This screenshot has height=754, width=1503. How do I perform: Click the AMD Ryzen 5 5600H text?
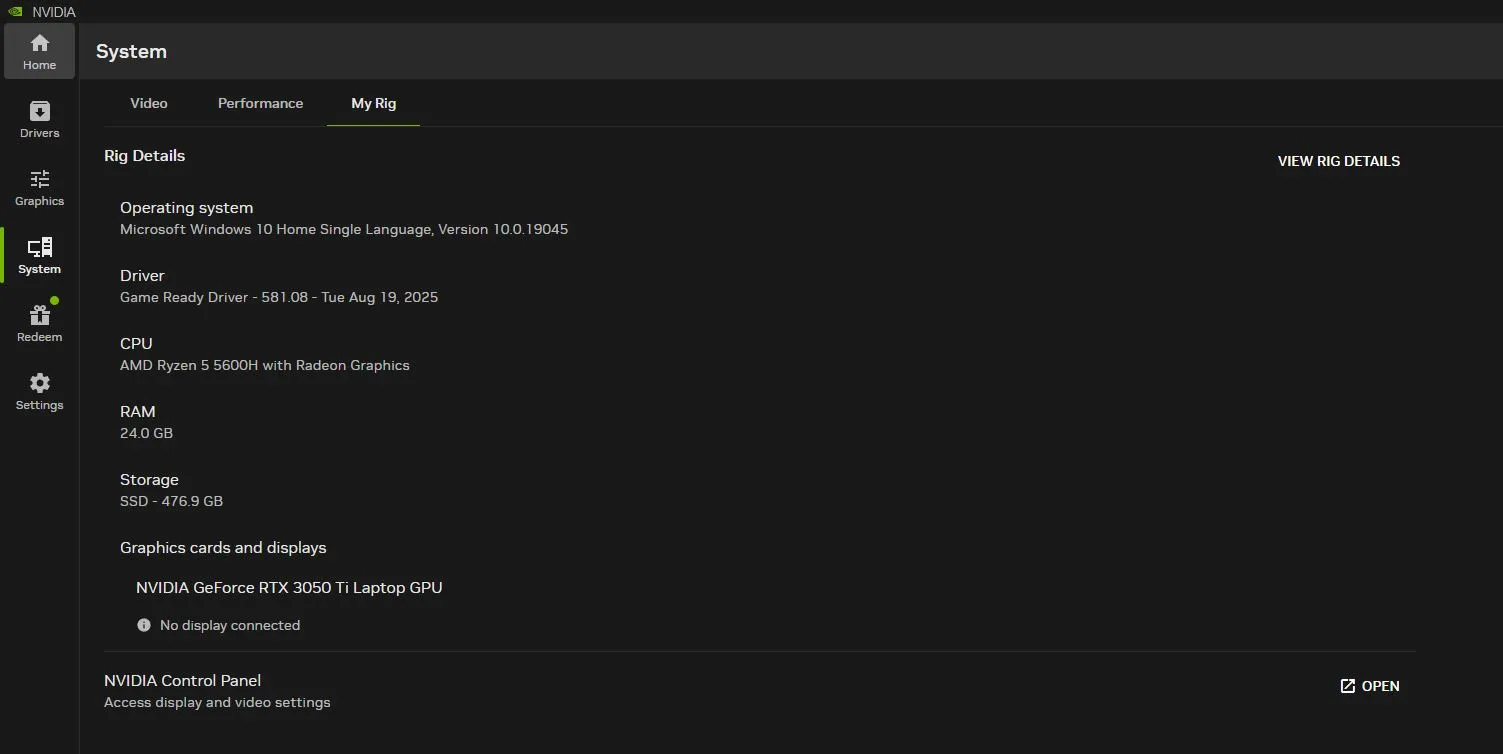coord(265,365)
